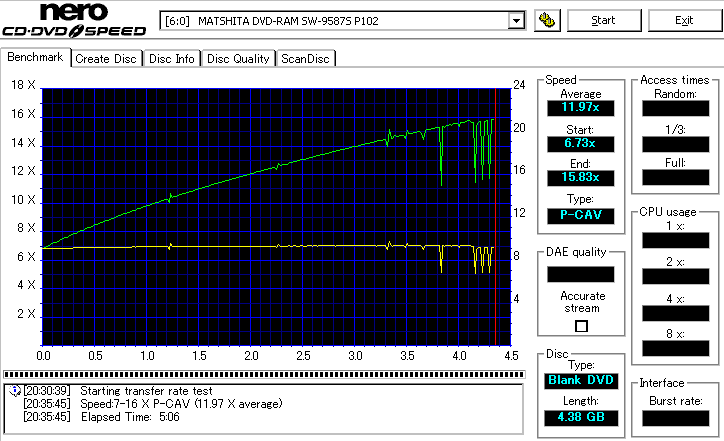
Task: Go to the Disc Info tab
Action: (x=172, y=59)
